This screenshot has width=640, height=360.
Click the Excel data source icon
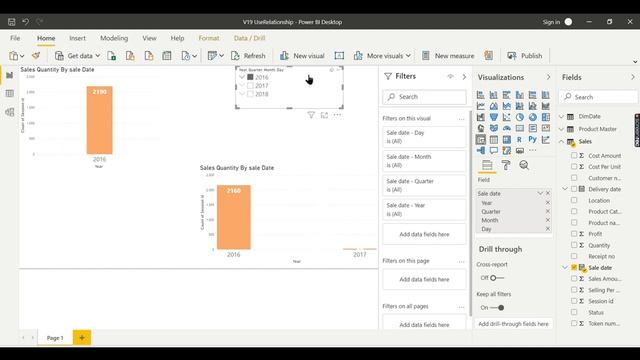[x=111, y=56]
